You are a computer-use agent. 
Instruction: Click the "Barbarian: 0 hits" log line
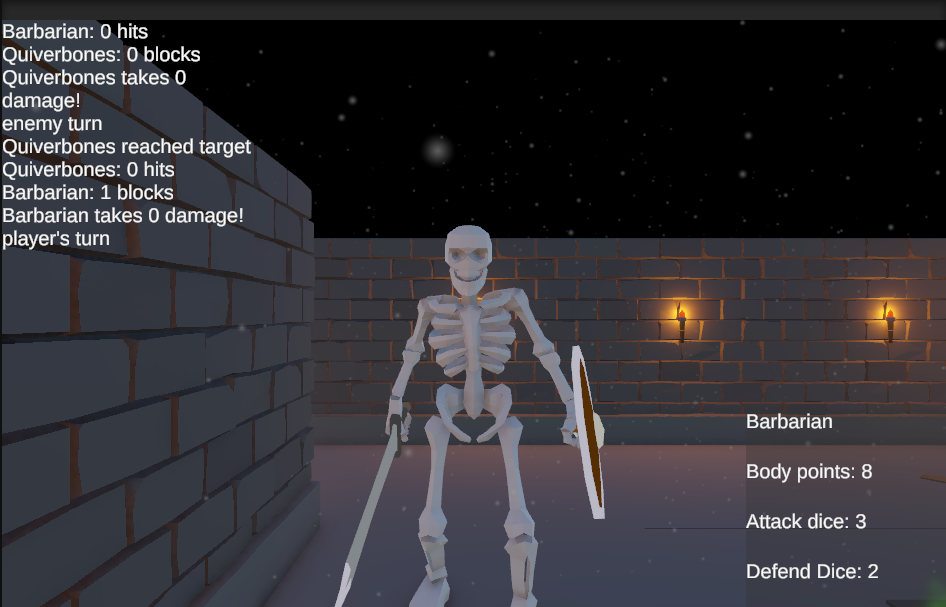[75, 31]
